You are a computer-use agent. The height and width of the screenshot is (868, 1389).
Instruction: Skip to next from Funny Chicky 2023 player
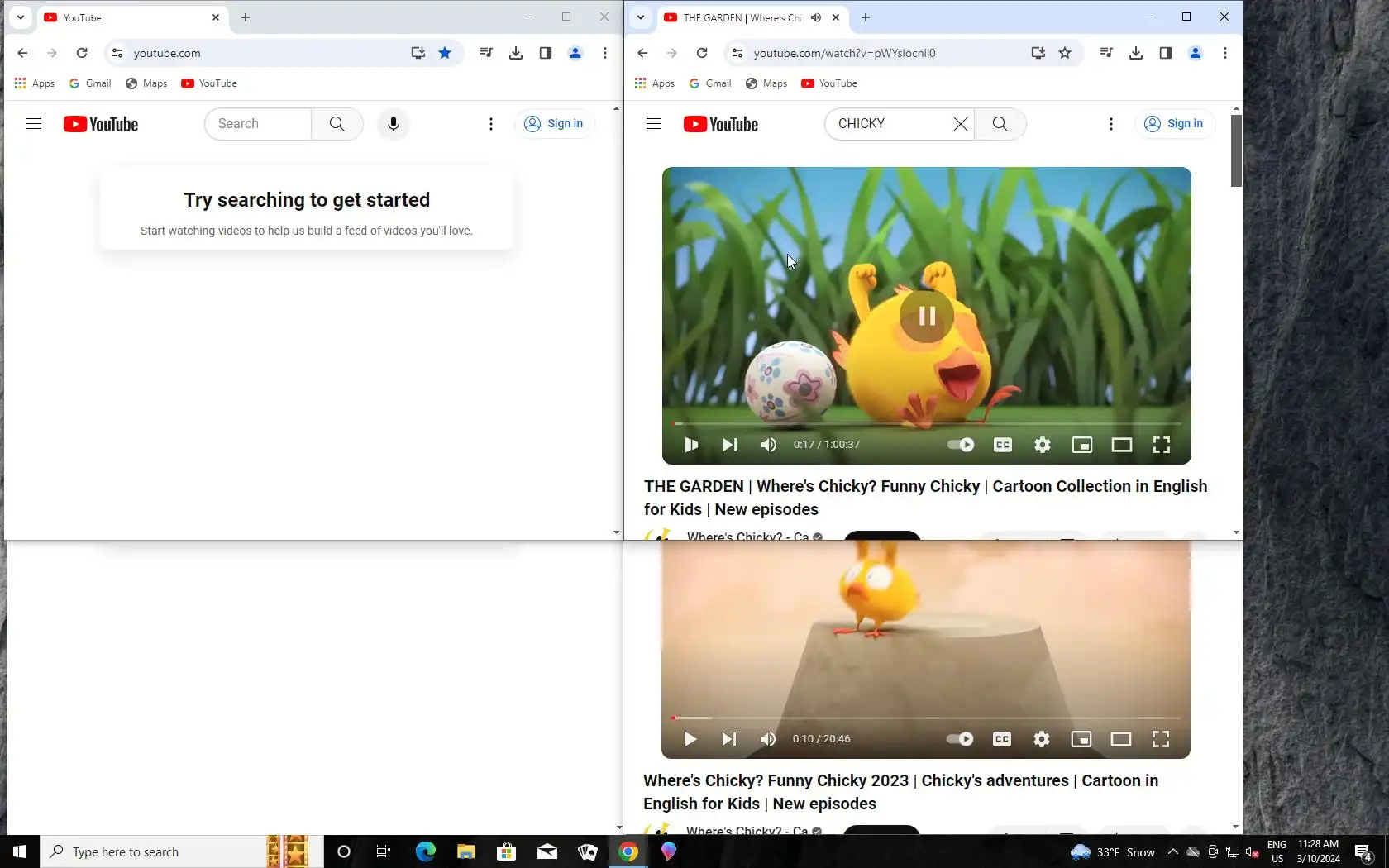pyautogui.click(x=728, y=739)
